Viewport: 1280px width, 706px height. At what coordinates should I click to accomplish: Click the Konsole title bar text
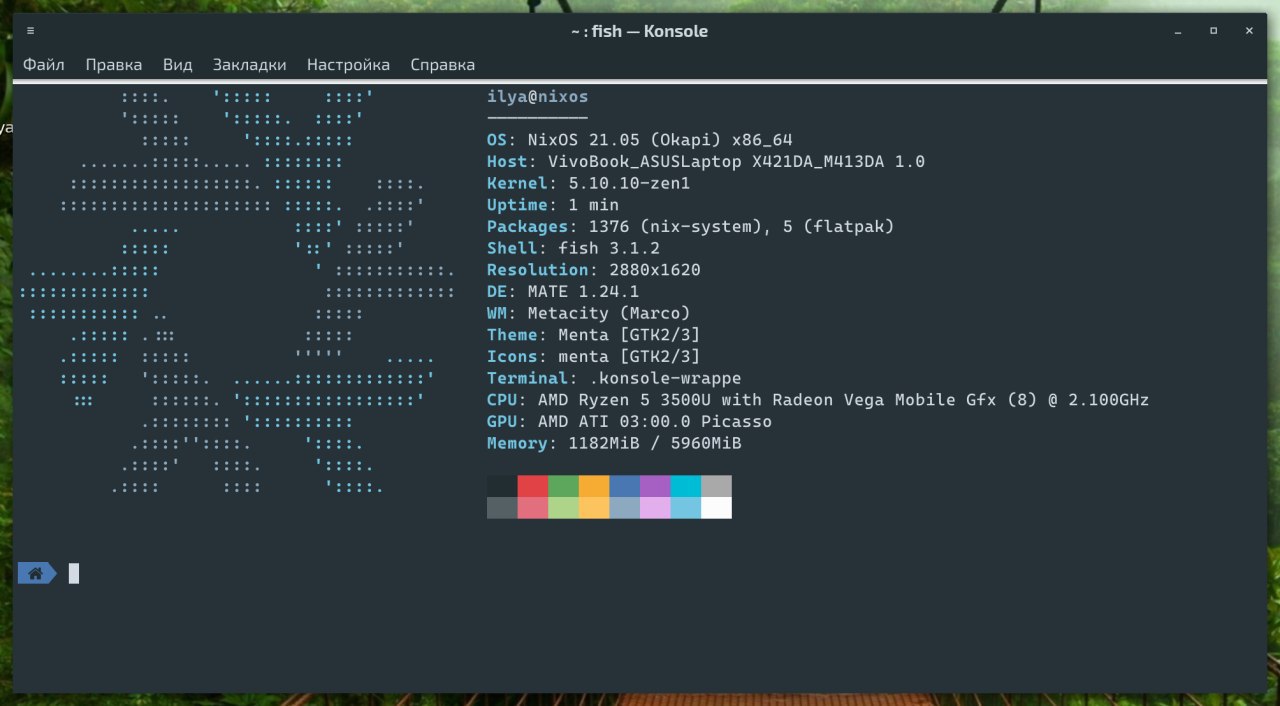[640, 31]
